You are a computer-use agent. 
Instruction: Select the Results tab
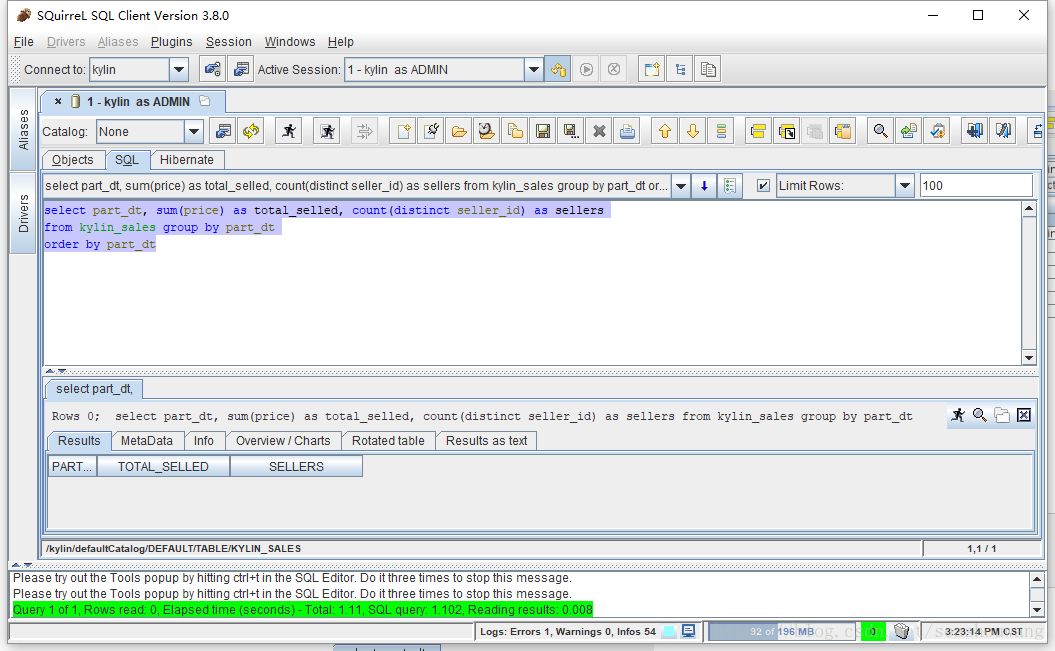79,441
